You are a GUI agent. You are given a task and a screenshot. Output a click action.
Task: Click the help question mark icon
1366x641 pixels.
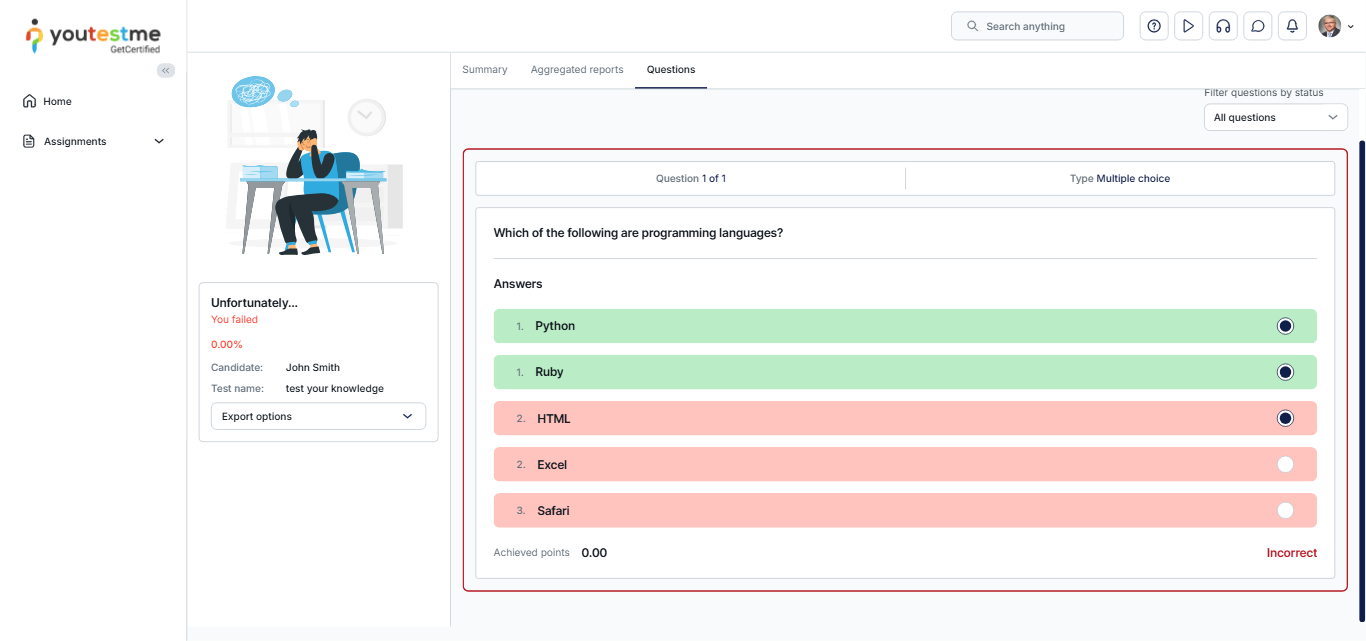coord(1154,26)
